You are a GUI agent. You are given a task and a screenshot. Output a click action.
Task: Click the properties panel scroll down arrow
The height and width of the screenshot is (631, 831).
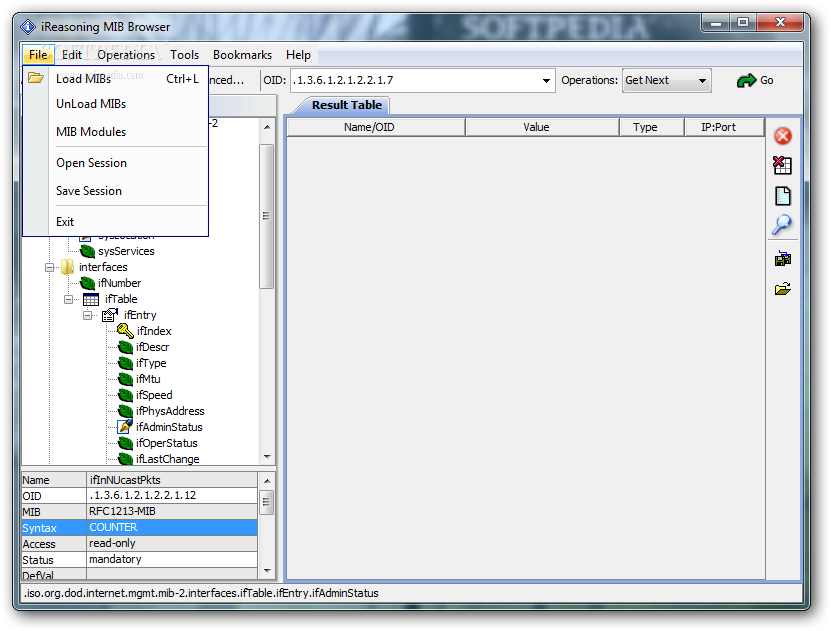[x=267, y=571]
